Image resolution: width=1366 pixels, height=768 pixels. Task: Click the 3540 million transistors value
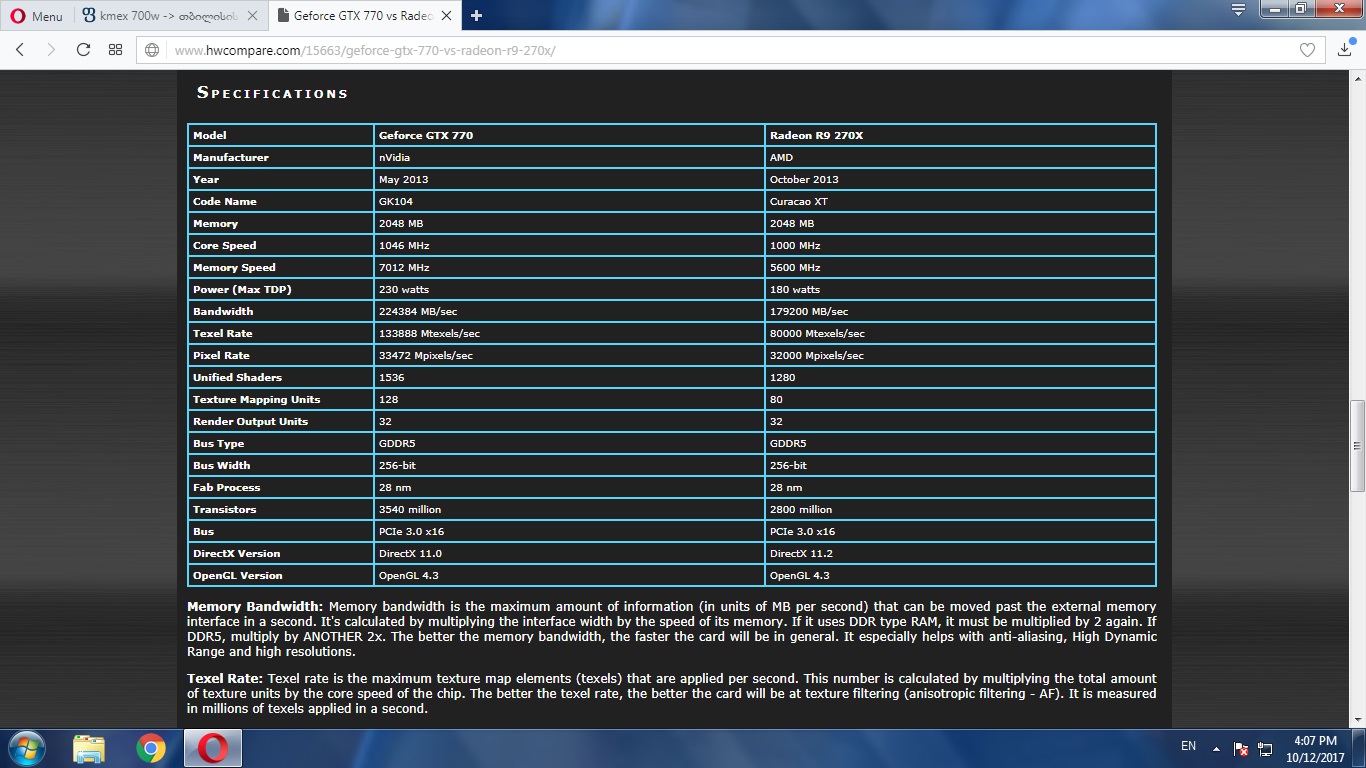410,509
